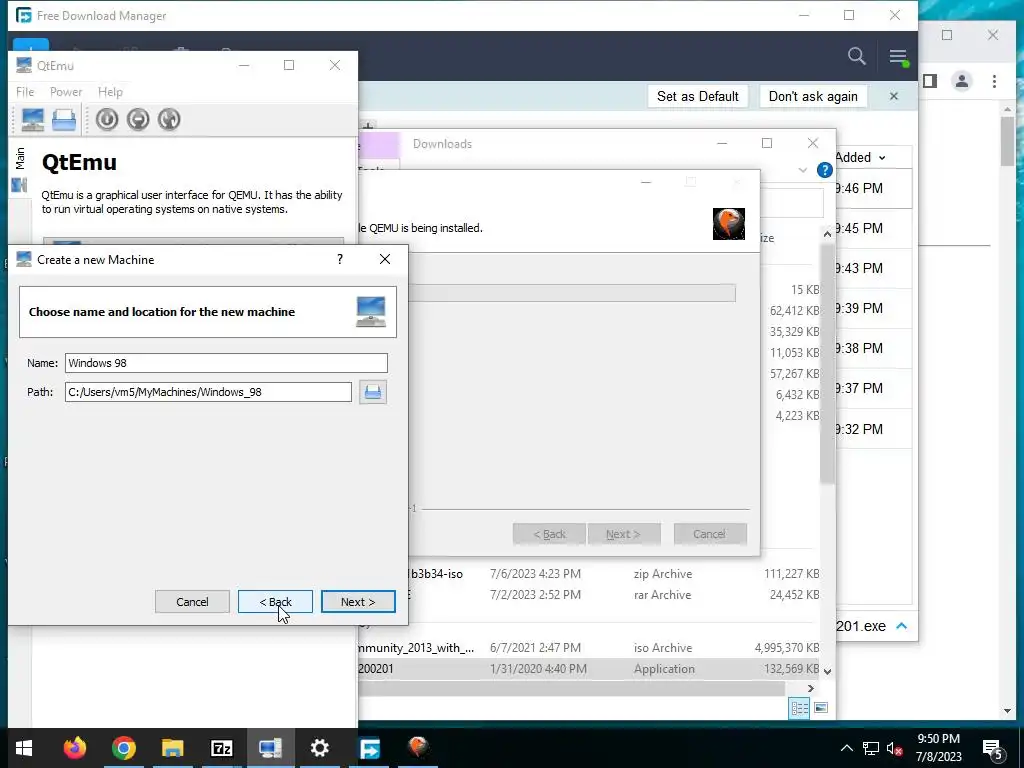Click the Windows Start button

click(24, 748)
